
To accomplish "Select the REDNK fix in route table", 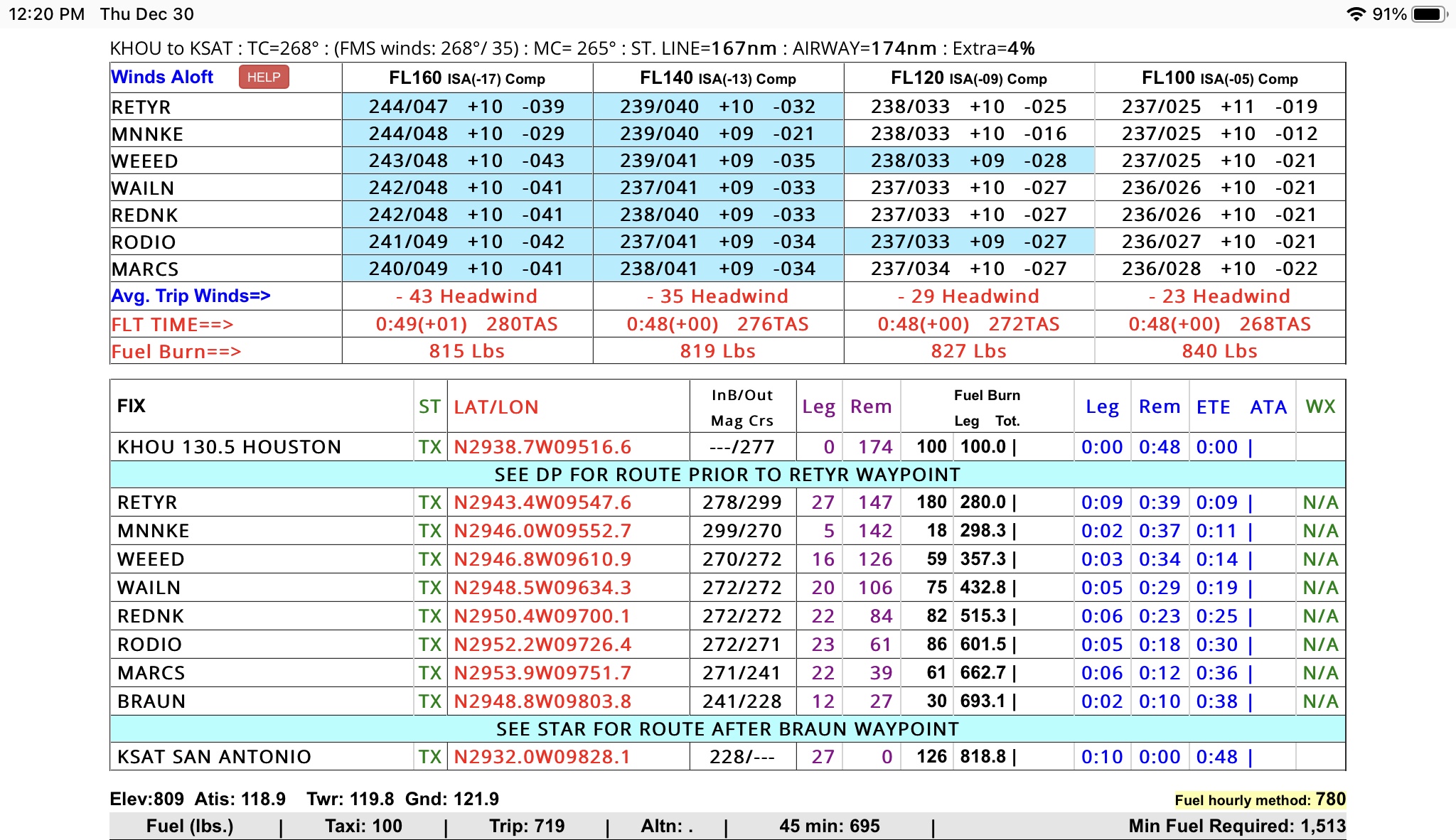I will [151, 616].
